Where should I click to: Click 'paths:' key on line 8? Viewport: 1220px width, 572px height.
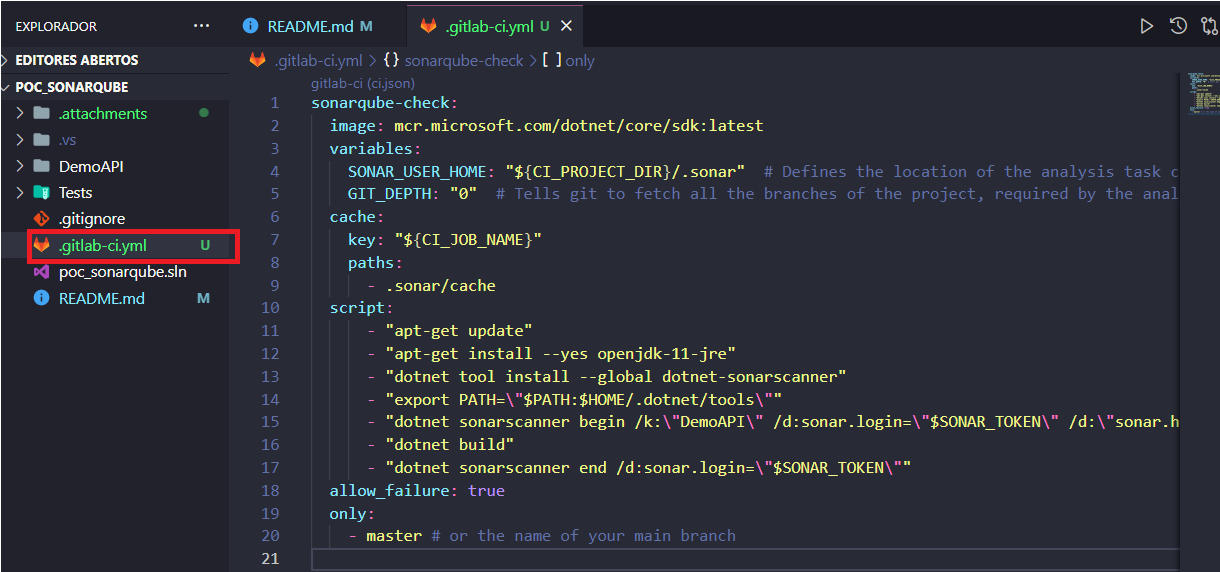point(376,263)
